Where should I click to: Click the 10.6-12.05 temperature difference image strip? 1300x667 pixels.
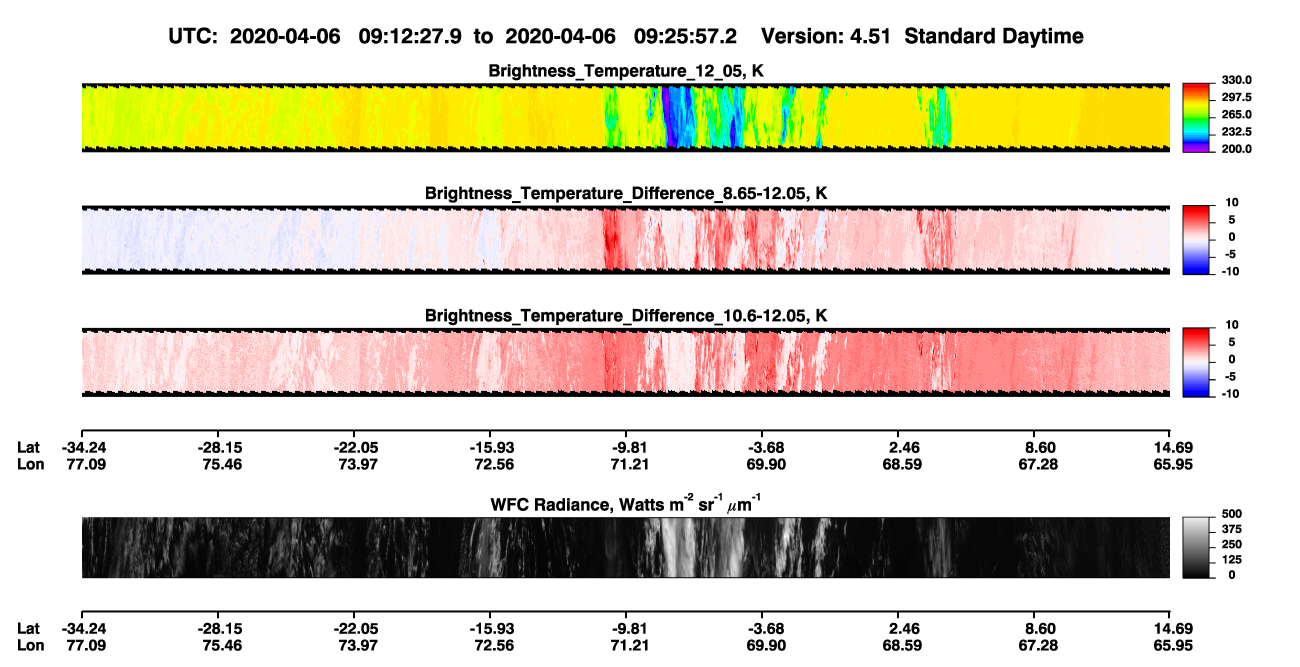coord(626,362)
